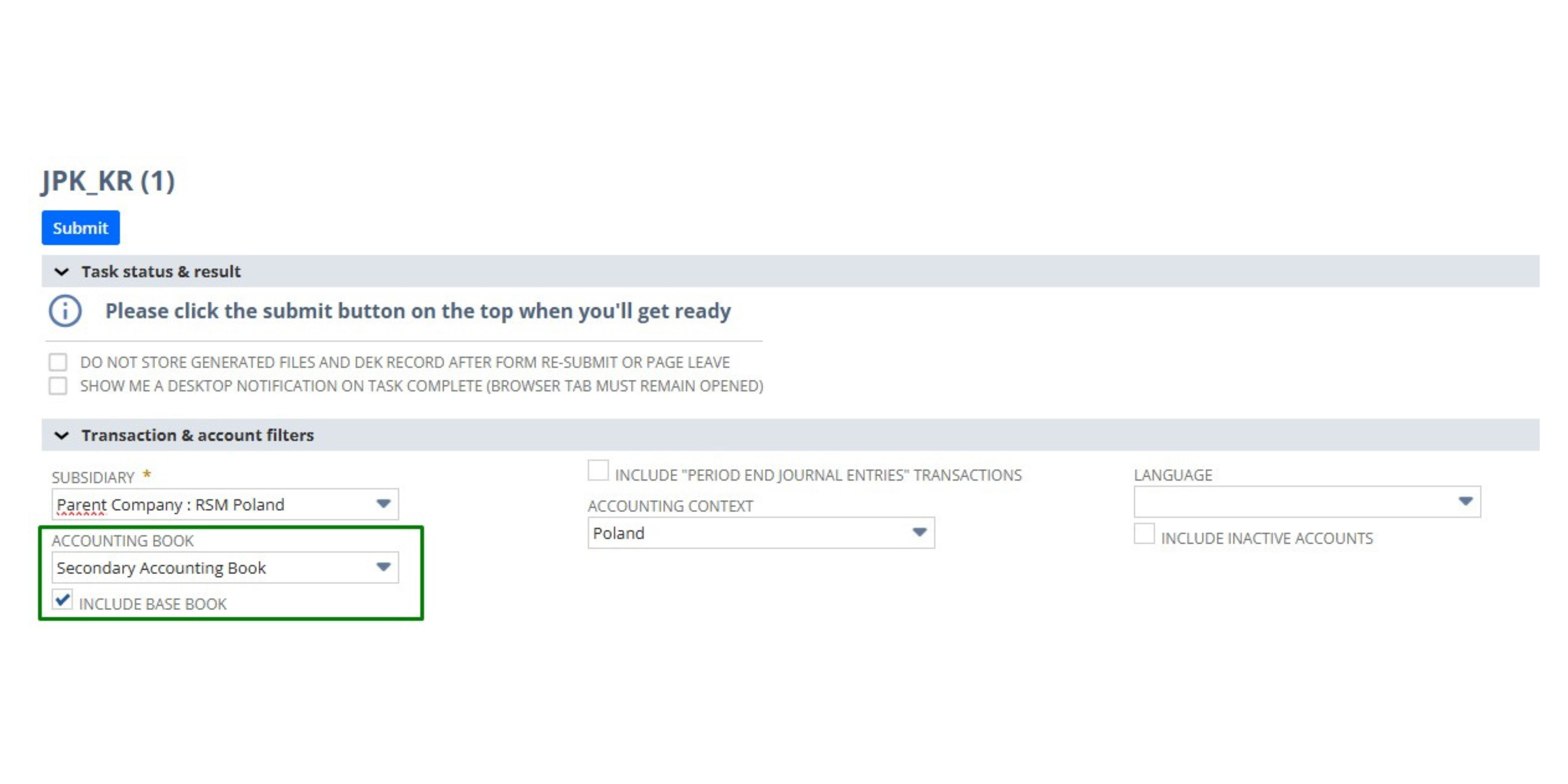Collapse Transaction & account filters section
The width and height of the screenshot is (1568, 784).
point(62,435)
